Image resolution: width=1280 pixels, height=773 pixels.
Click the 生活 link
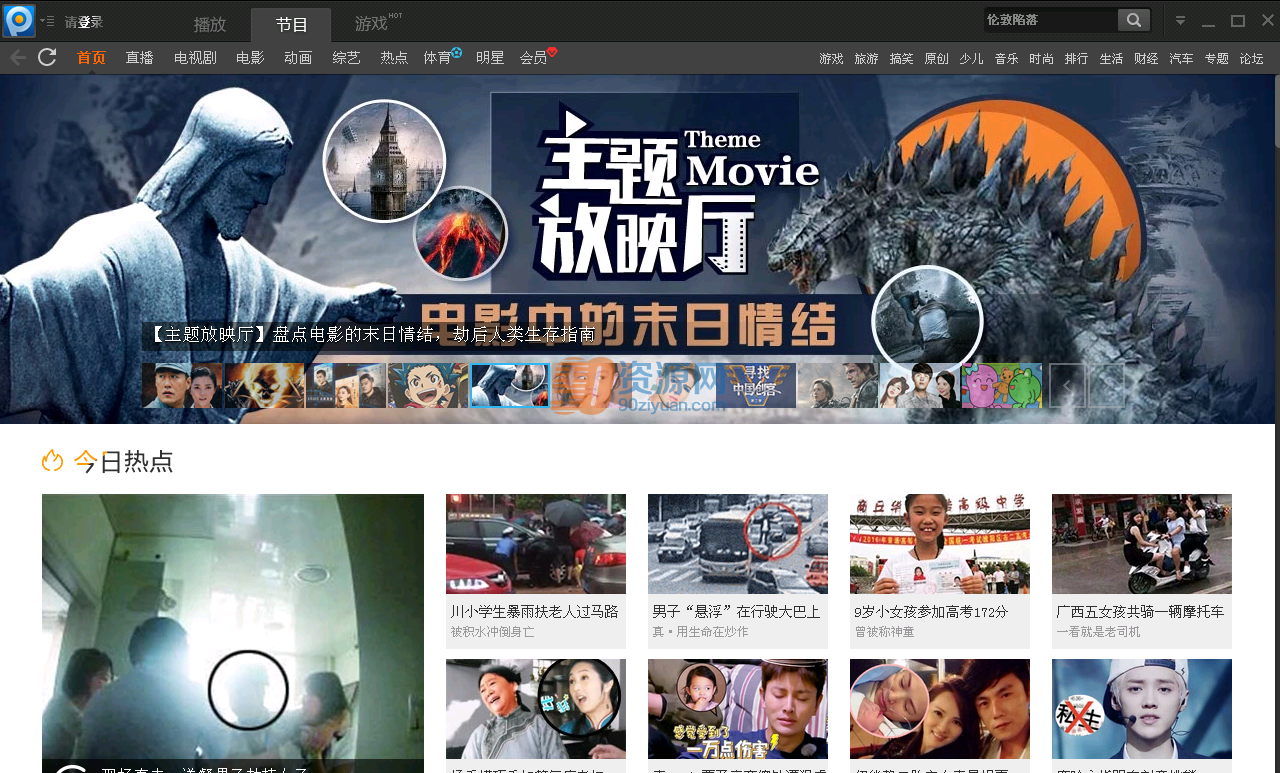[1111, 59]
